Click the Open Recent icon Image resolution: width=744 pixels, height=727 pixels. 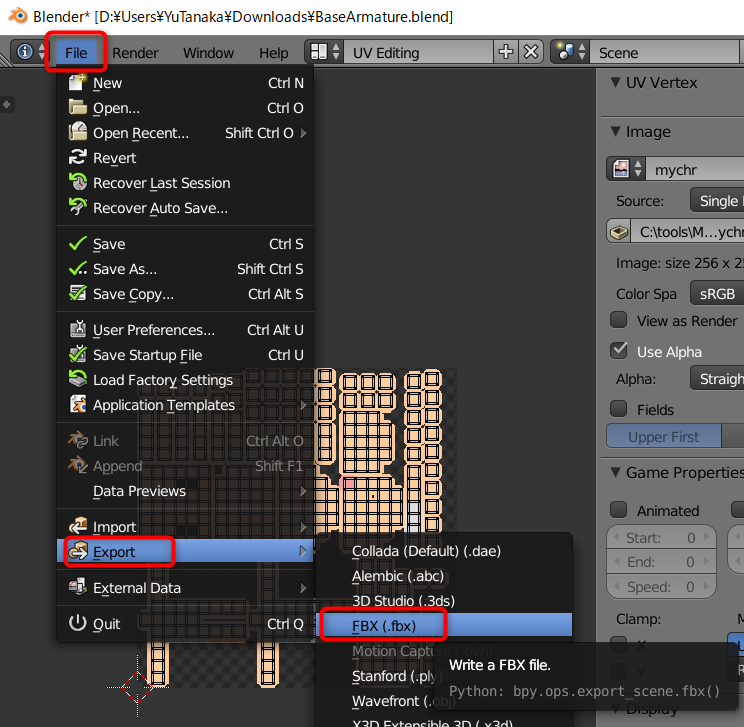(77, 132)
